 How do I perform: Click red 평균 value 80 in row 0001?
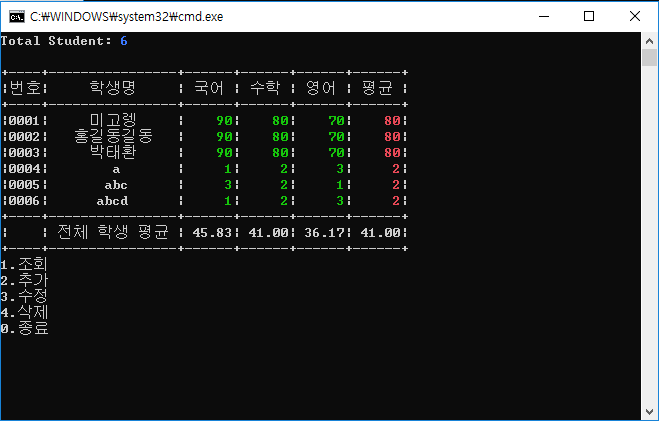coord(392,121)
